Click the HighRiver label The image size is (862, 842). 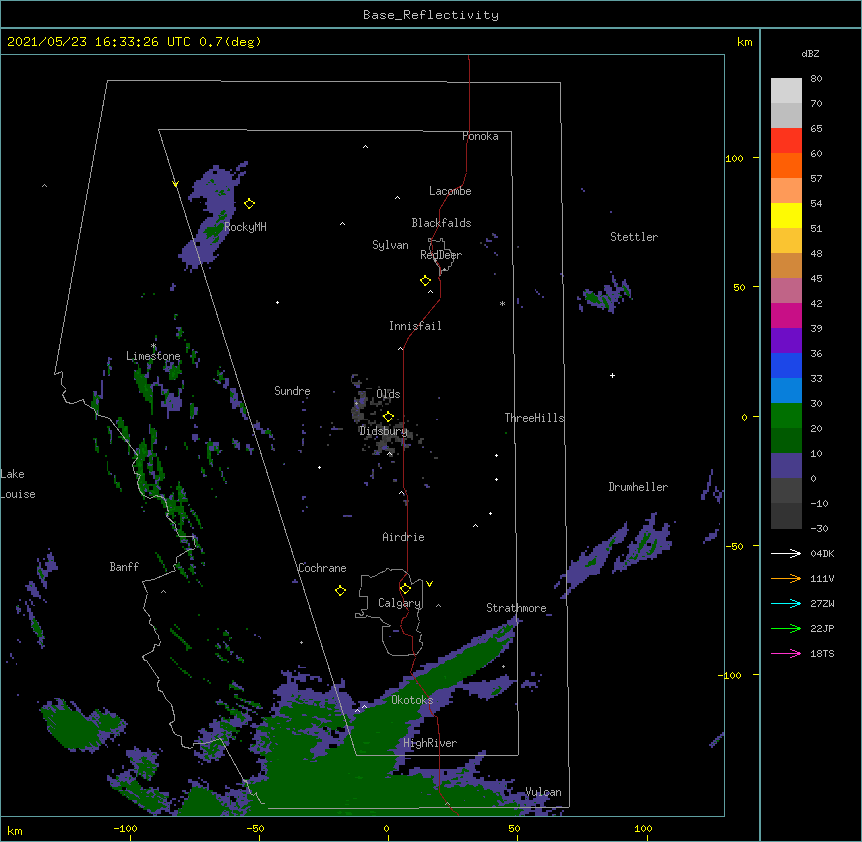click(x=430, y=743)
